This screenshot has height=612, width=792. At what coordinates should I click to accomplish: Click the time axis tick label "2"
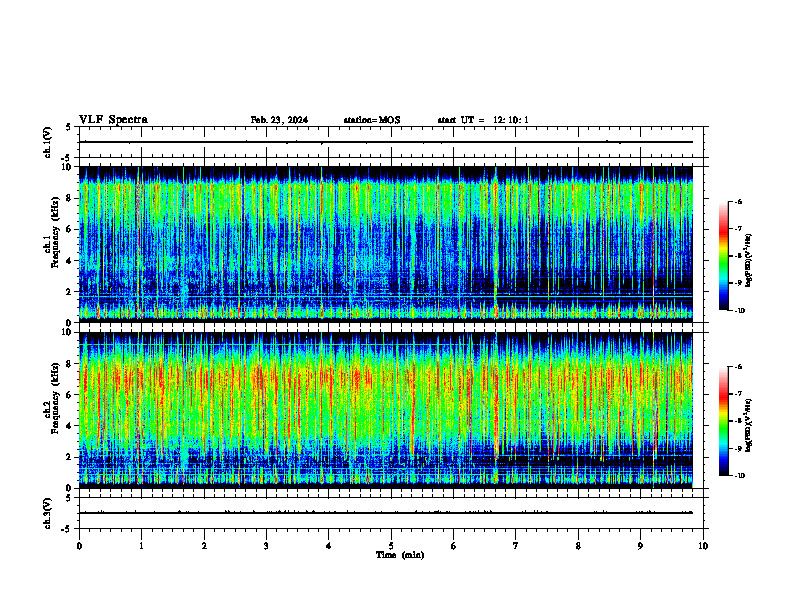coord(204,546)
